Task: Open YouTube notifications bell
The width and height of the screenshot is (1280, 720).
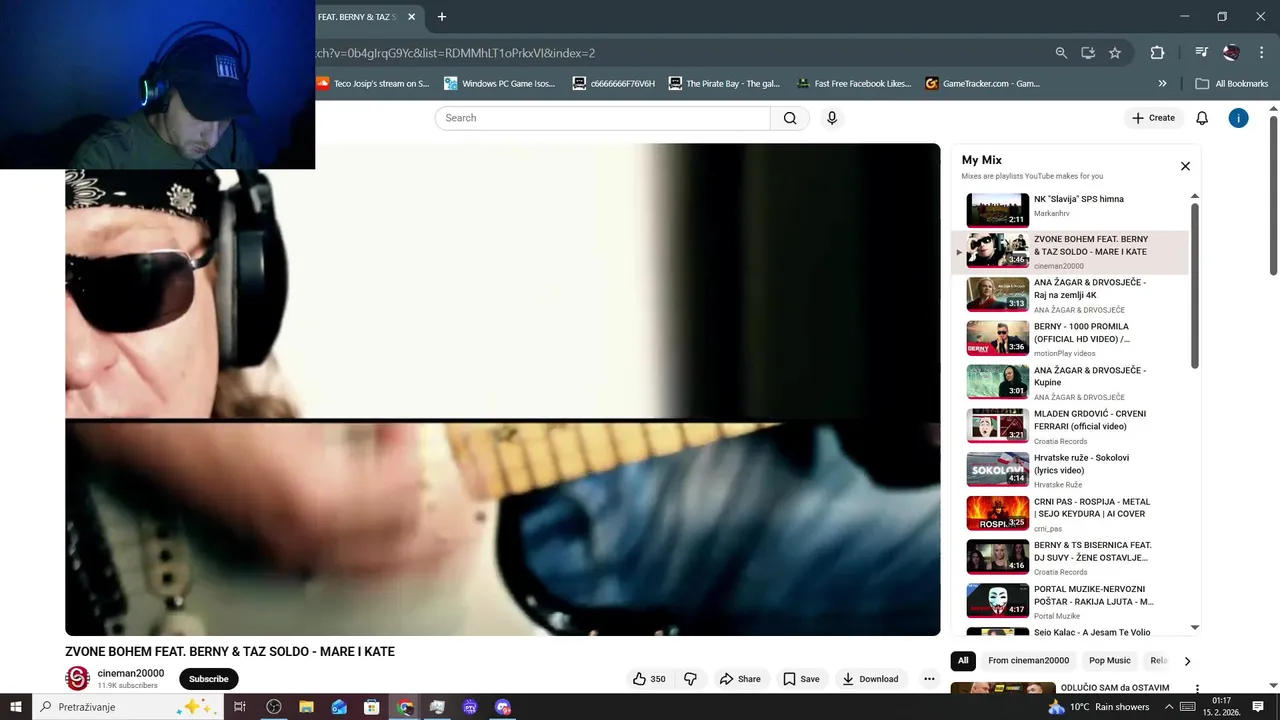Action: point(1202,118)
